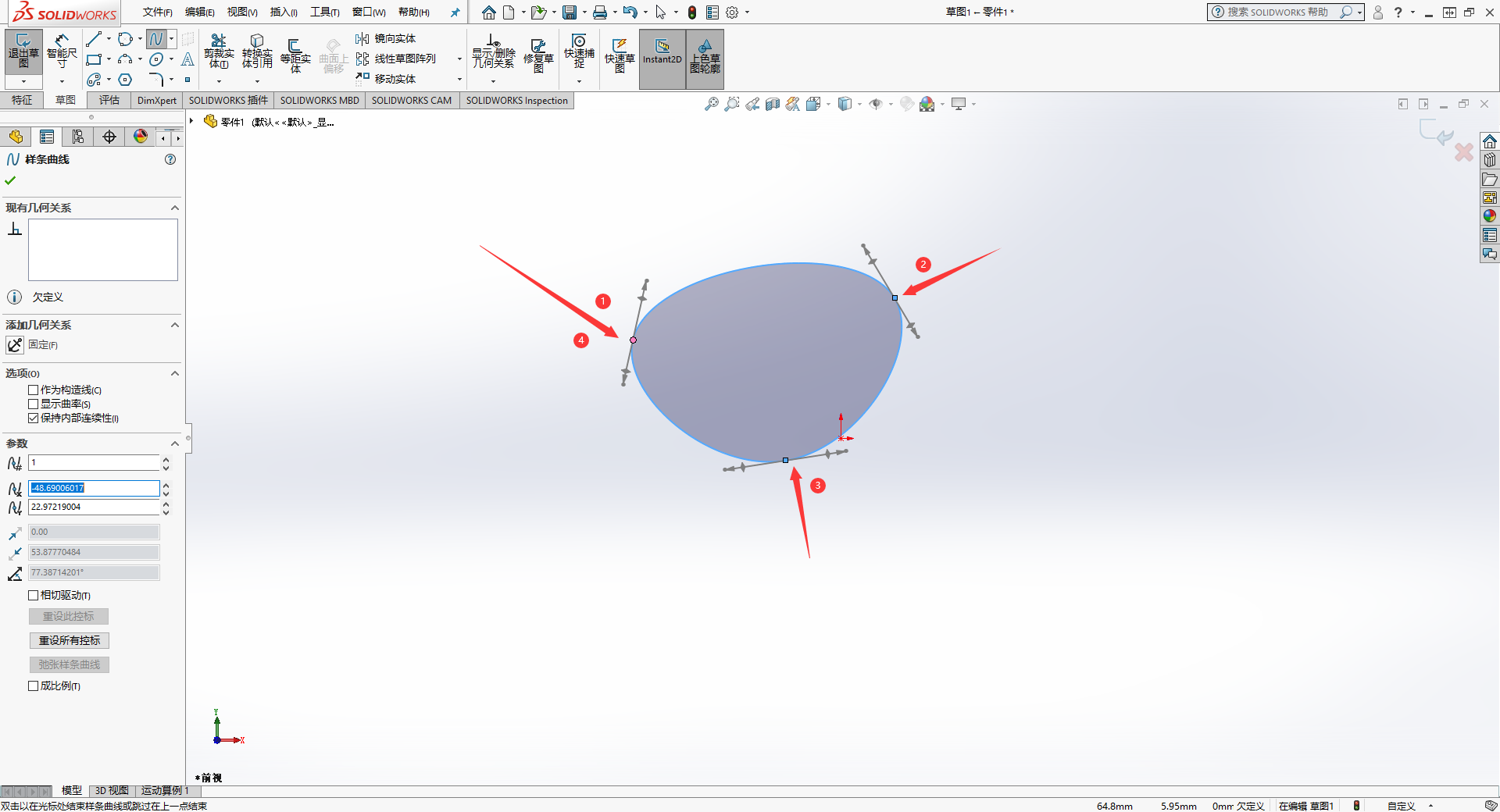
Task: Collapse 参数 section
Action: click(x=175, y=443)
